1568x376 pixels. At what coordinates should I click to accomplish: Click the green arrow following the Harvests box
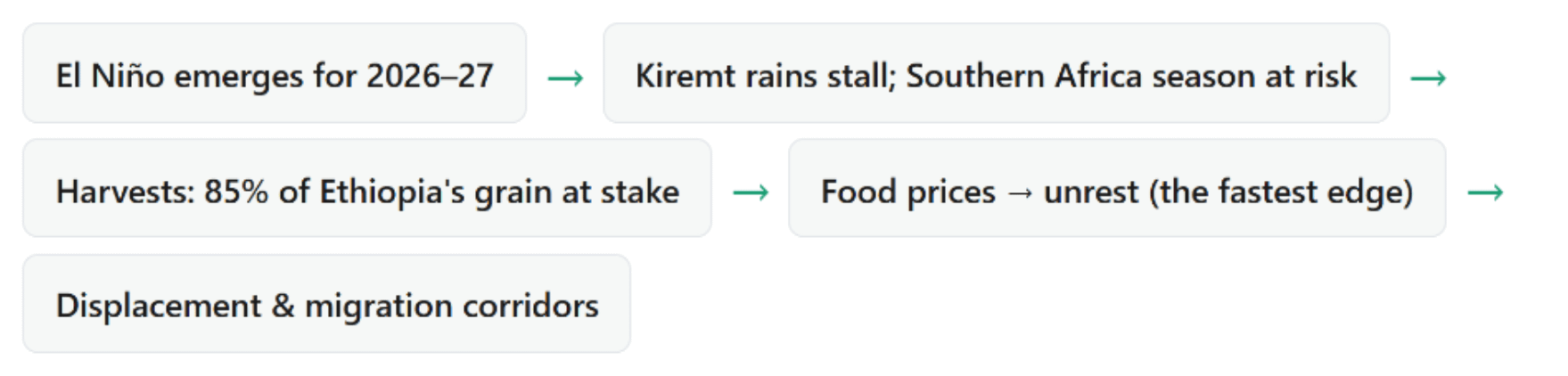tap(751, 192)
